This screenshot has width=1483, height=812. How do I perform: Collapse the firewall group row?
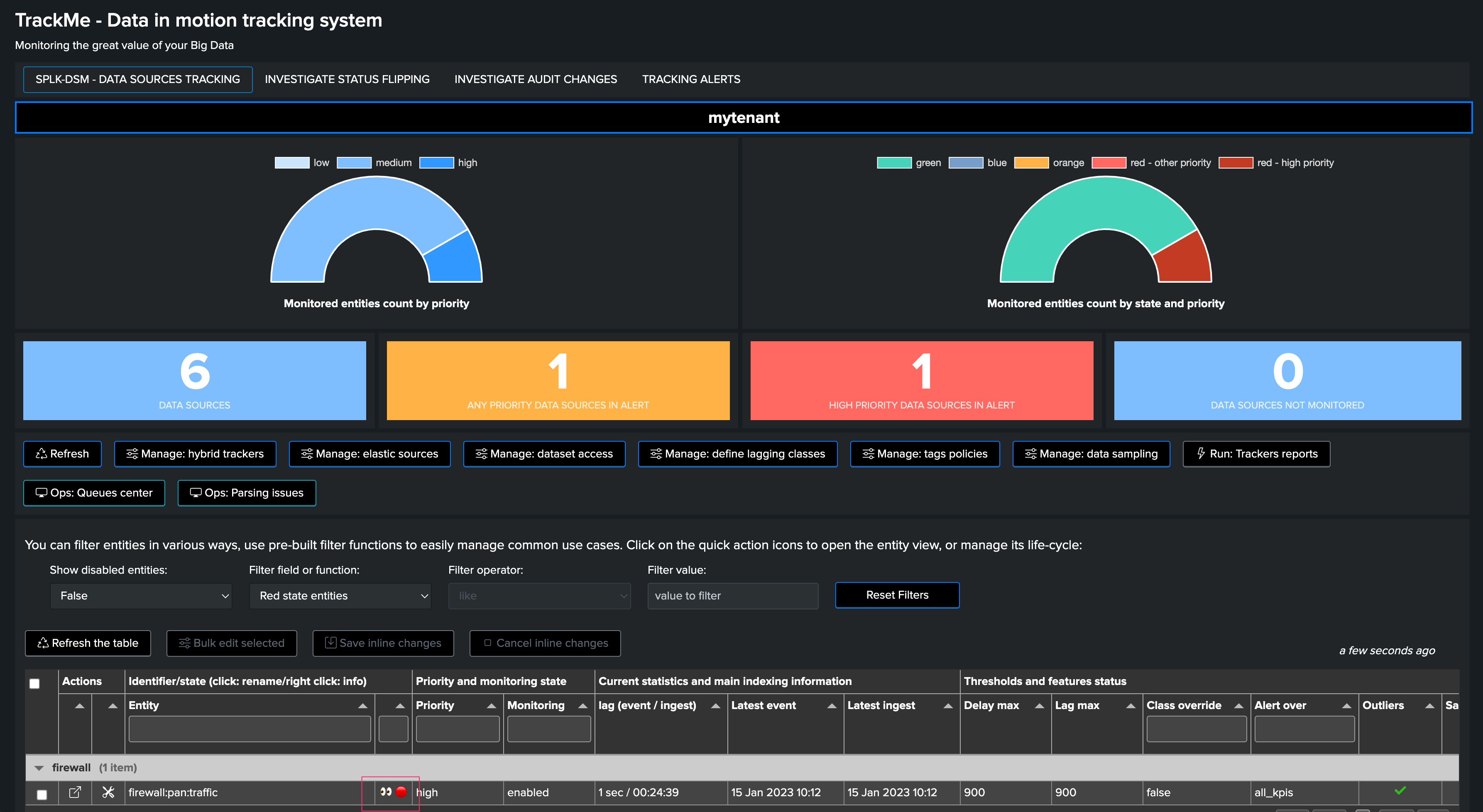pos(39,768)
